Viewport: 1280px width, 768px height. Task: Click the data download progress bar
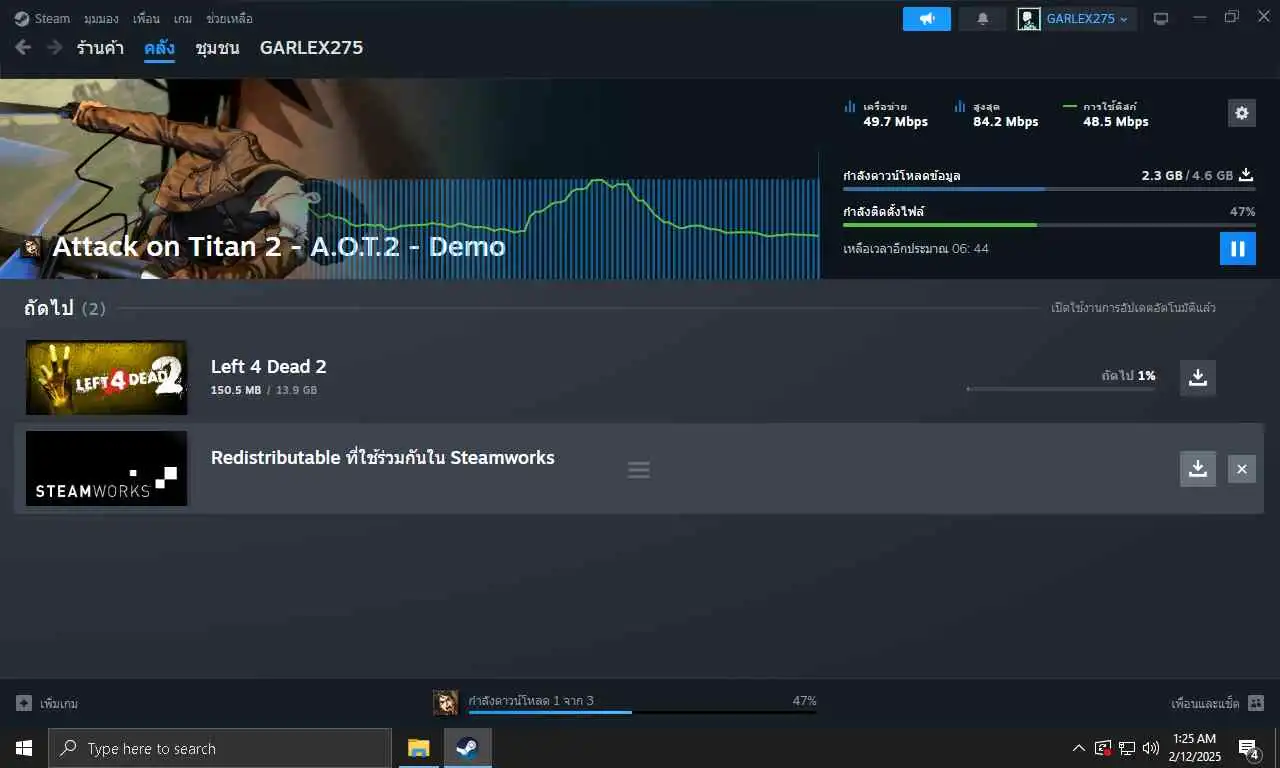pos(1049,189)
